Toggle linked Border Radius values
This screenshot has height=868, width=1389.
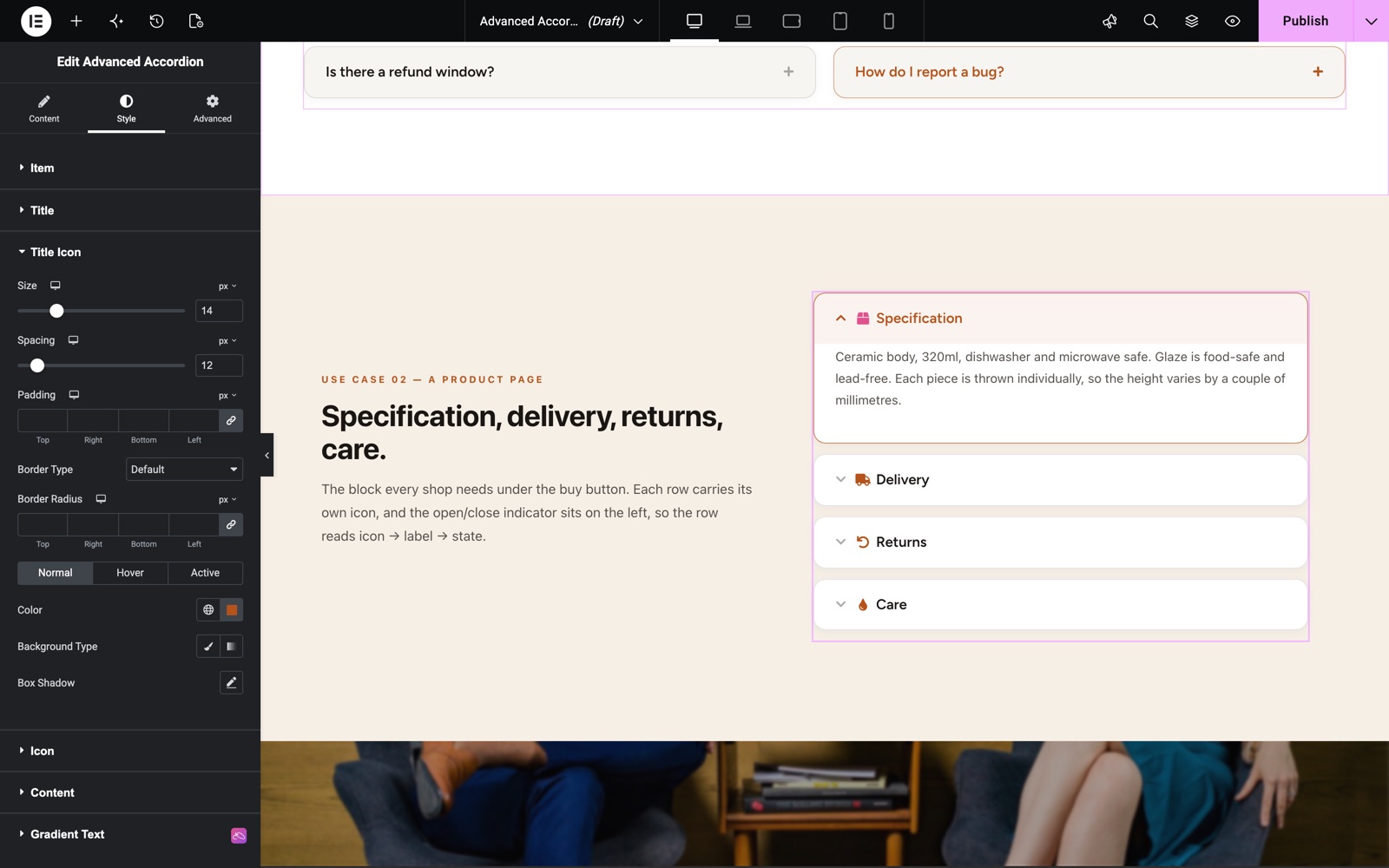pos(231,524)
